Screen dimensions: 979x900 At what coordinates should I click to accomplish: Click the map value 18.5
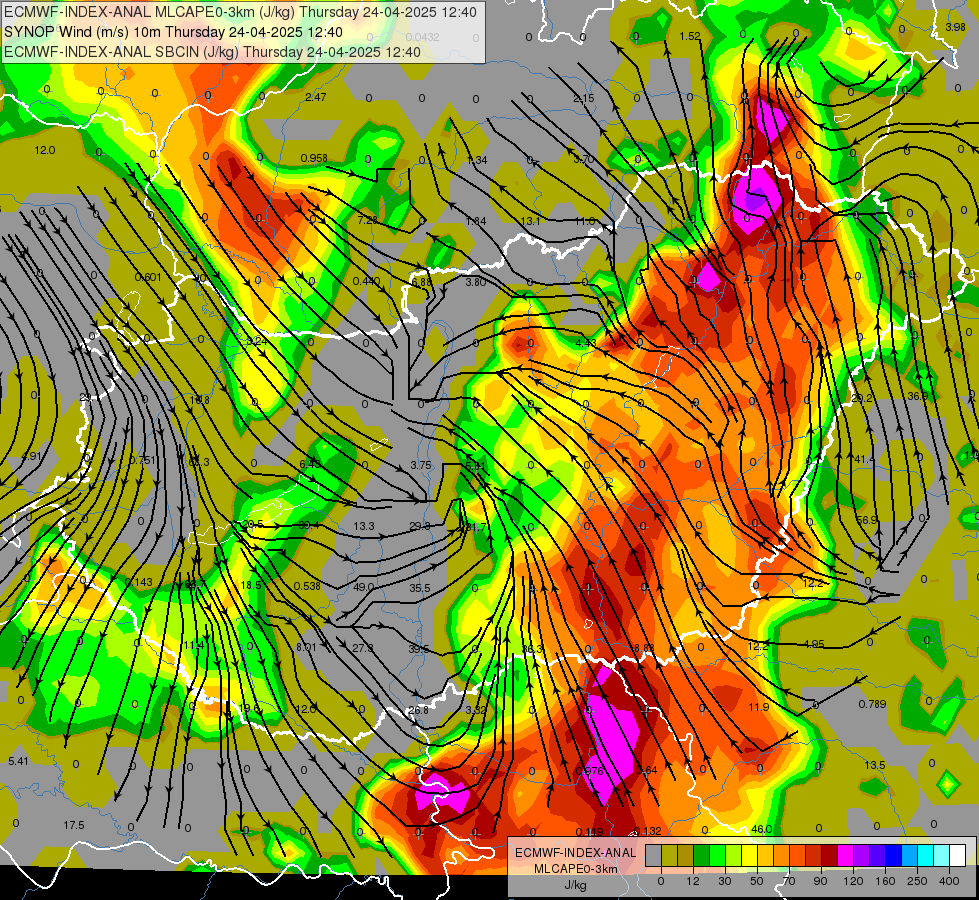coord(251,585)
